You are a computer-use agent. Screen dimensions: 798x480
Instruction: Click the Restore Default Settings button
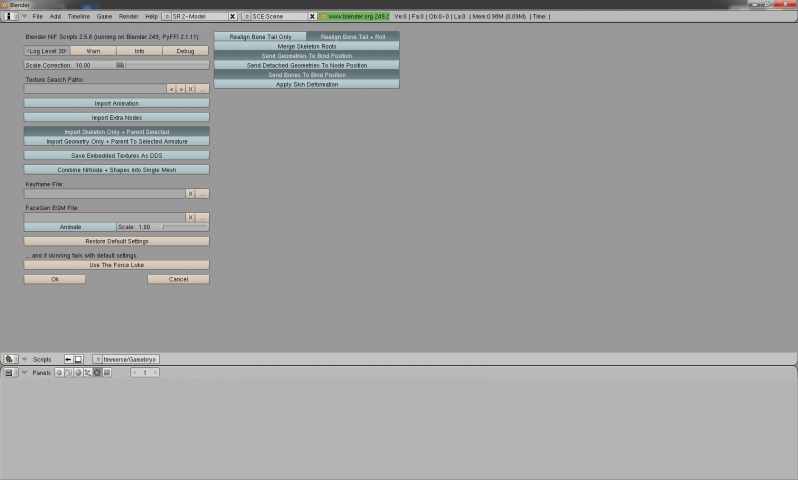coord(117,241)
